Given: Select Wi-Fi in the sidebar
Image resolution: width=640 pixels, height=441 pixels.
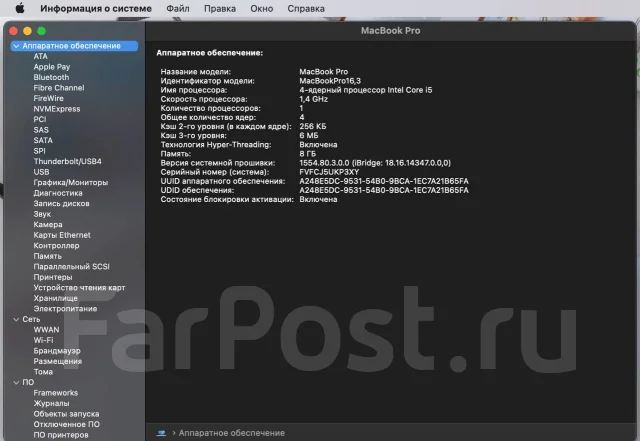Looking at the screenshot, I should pos(44,340).
